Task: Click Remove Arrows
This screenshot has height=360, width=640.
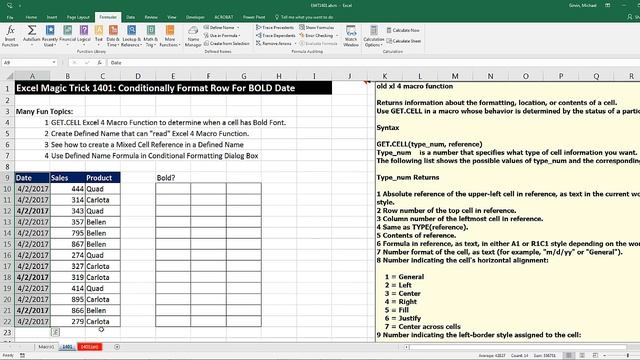Action: point(274,43)
